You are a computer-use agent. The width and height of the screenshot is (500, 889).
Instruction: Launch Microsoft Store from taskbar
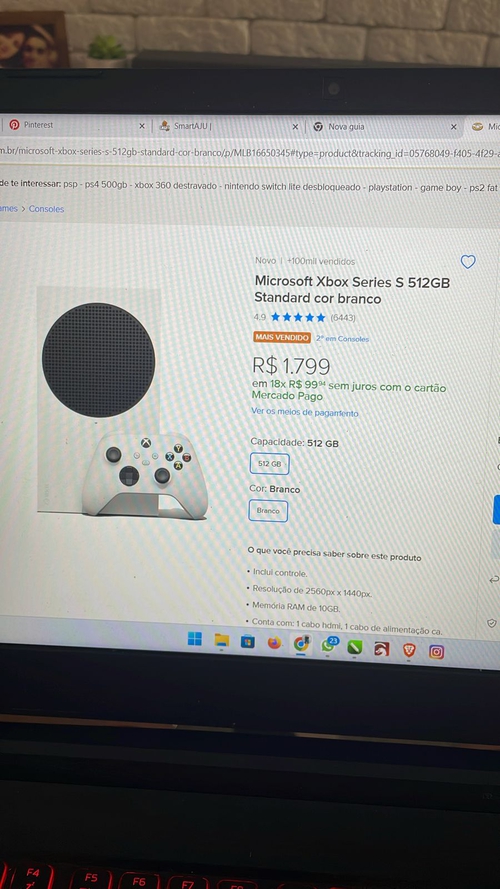248,642
